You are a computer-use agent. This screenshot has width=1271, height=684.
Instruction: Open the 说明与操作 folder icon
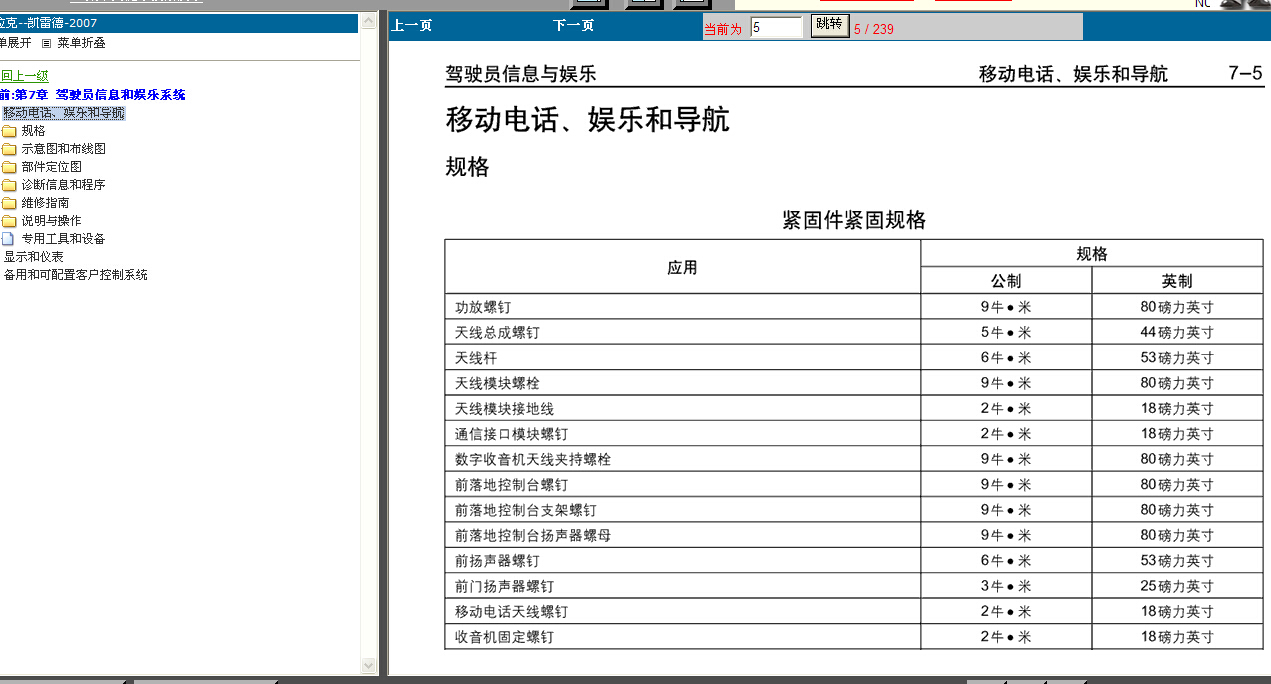pyautogui.click(x=9, y=221)
